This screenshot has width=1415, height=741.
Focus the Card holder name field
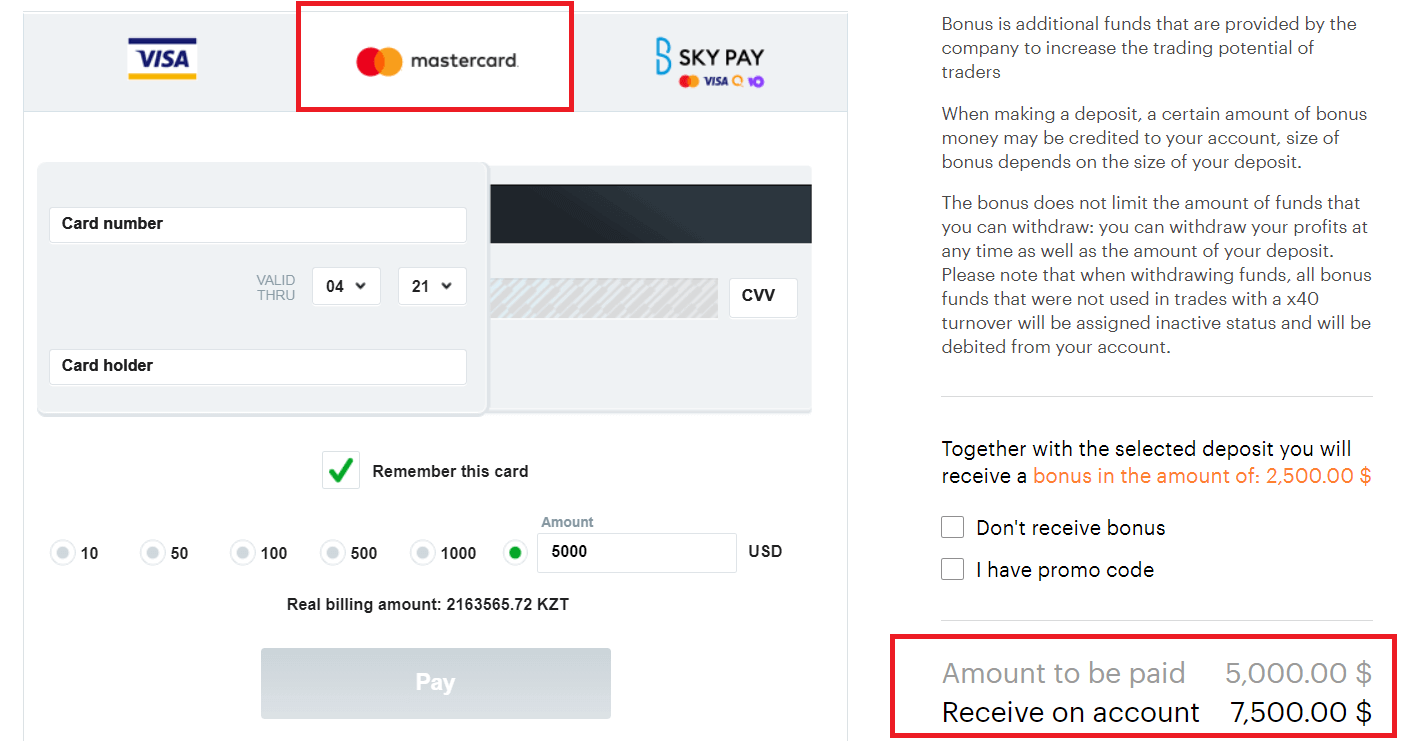(257, 366)
